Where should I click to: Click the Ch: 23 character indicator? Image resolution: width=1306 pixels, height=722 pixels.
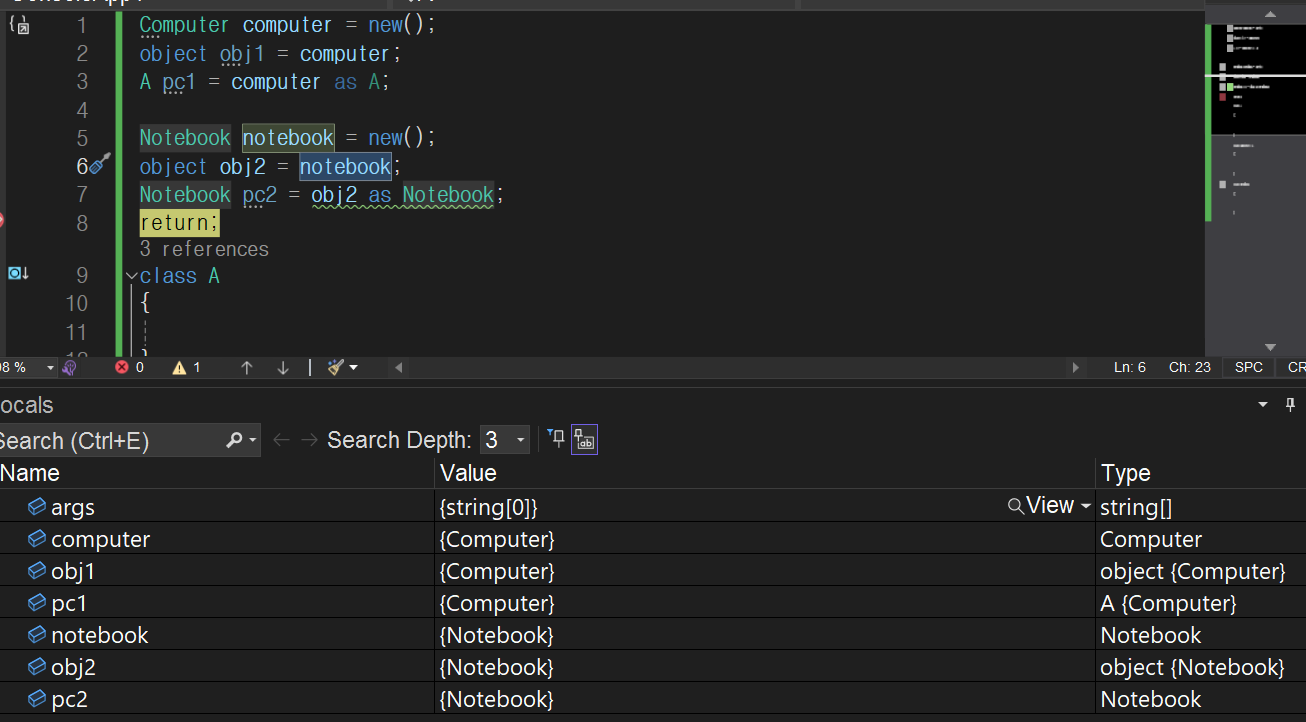point(1190,367)
